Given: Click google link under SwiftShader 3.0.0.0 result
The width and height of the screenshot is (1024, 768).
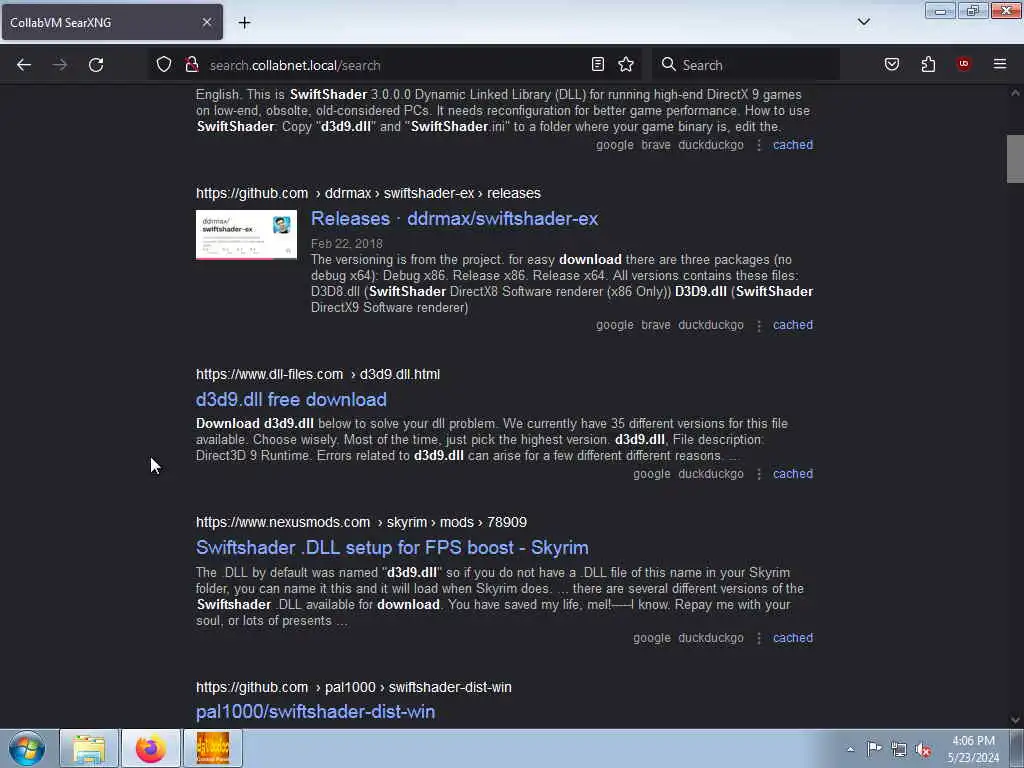Looking at the screenshot, I should [x=615, y=145].
